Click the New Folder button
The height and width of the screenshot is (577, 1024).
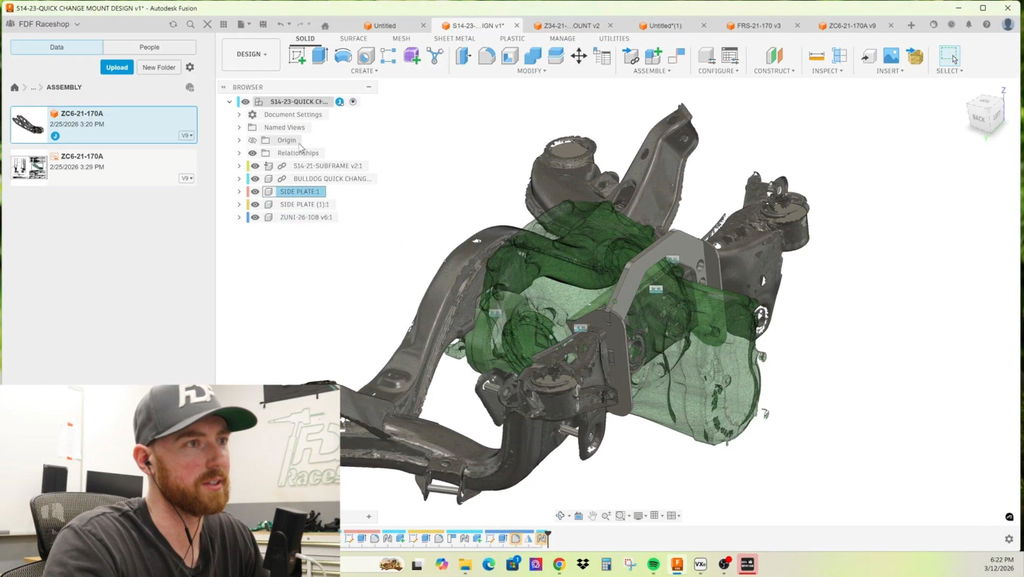coord(159,67)
